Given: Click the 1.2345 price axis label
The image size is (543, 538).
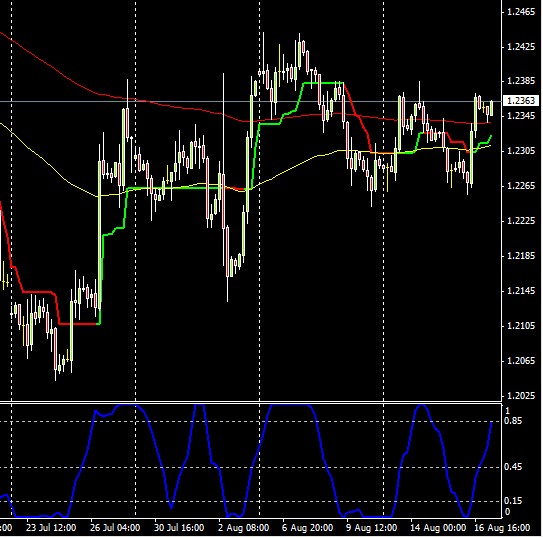Looking at the screenshot, I should click(521, 116).
